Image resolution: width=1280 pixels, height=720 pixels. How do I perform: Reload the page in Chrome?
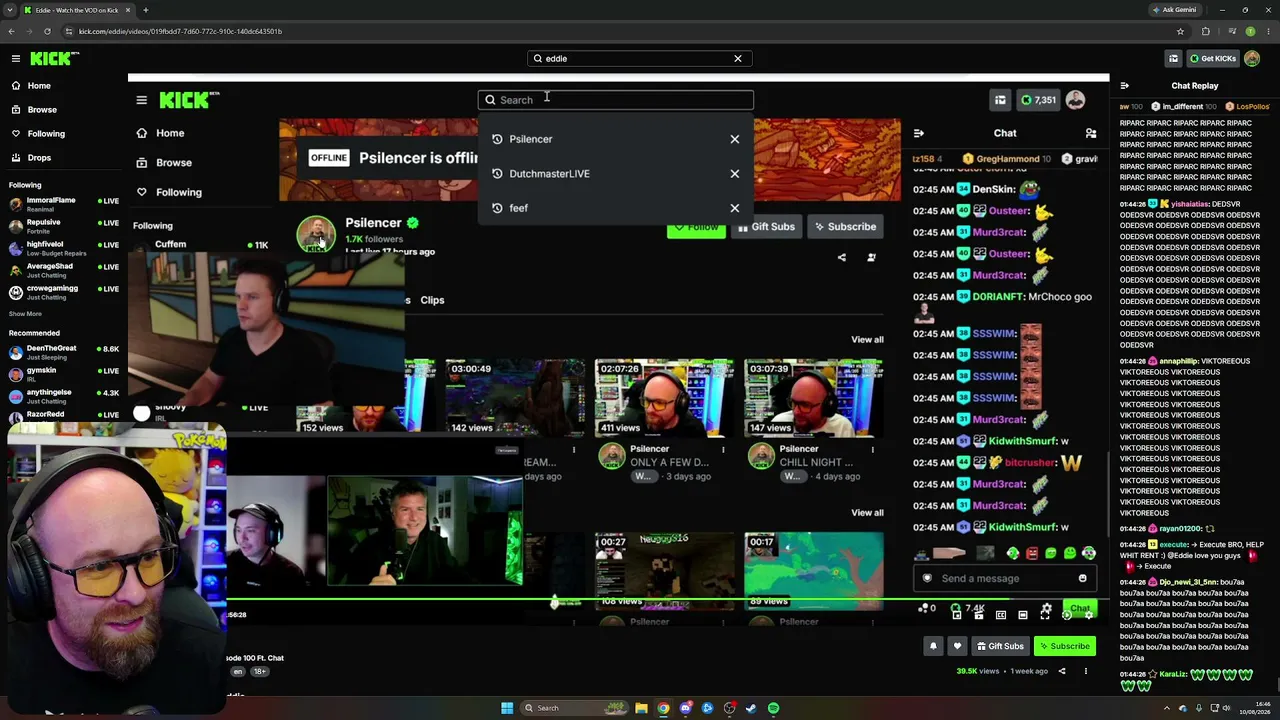47,31
